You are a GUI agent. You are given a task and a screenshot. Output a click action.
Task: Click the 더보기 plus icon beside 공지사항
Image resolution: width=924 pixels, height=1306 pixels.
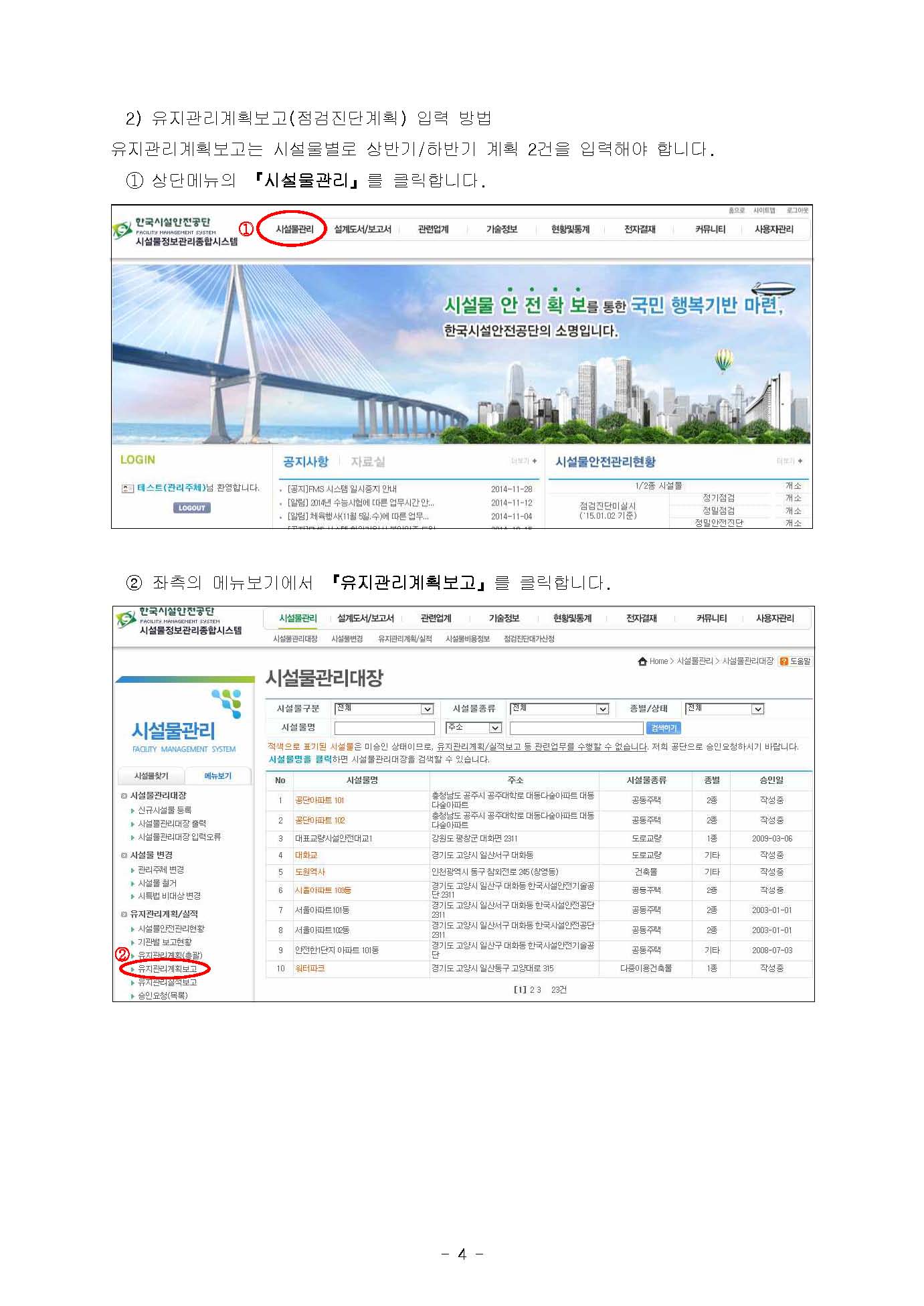pos(534,461)
